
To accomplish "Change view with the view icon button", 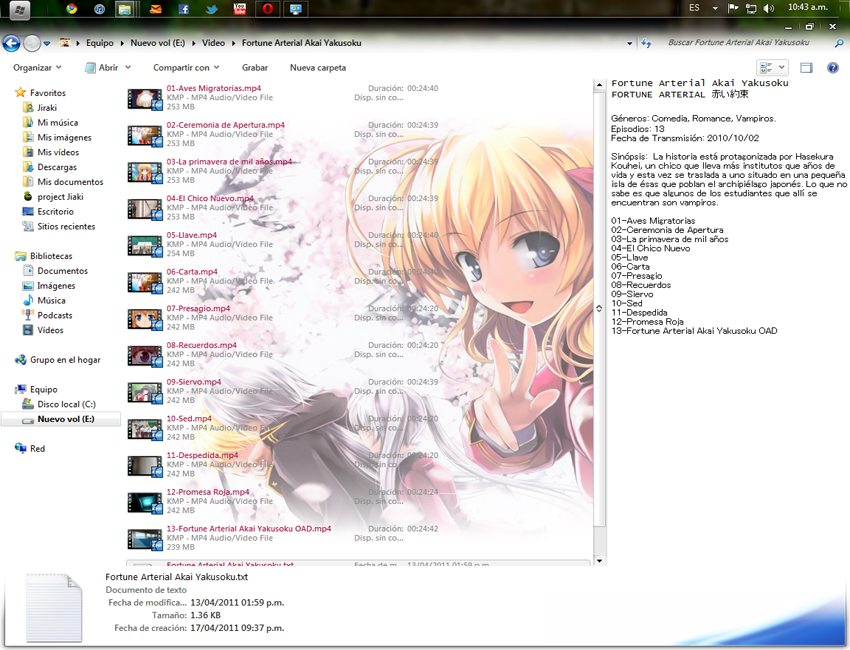I will 766,68.
